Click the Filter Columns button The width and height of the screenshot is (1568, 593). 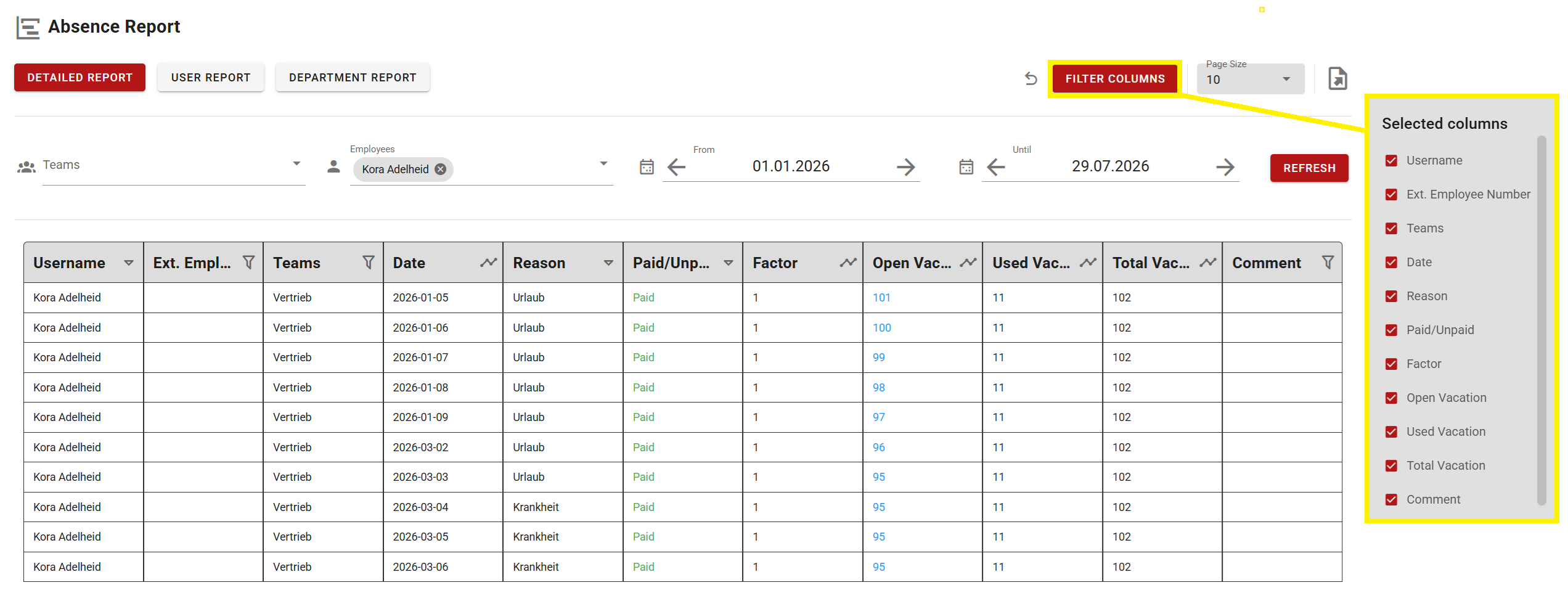click(1115, 79)
